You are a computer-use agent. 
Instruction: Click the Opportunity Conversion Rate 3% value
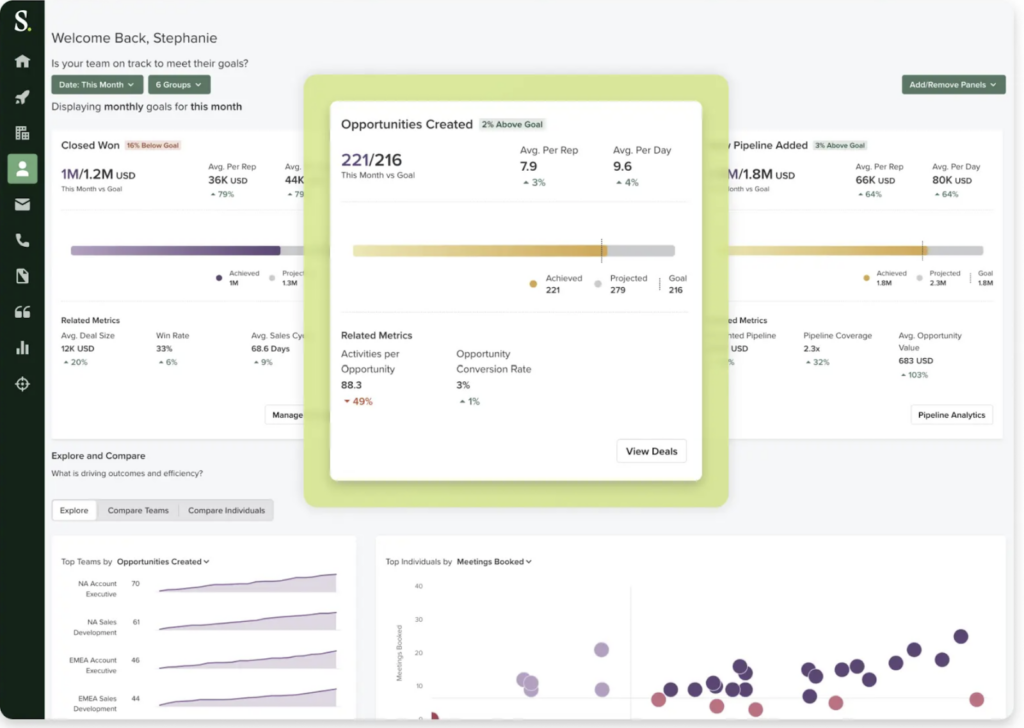click(x=462, y=385)
